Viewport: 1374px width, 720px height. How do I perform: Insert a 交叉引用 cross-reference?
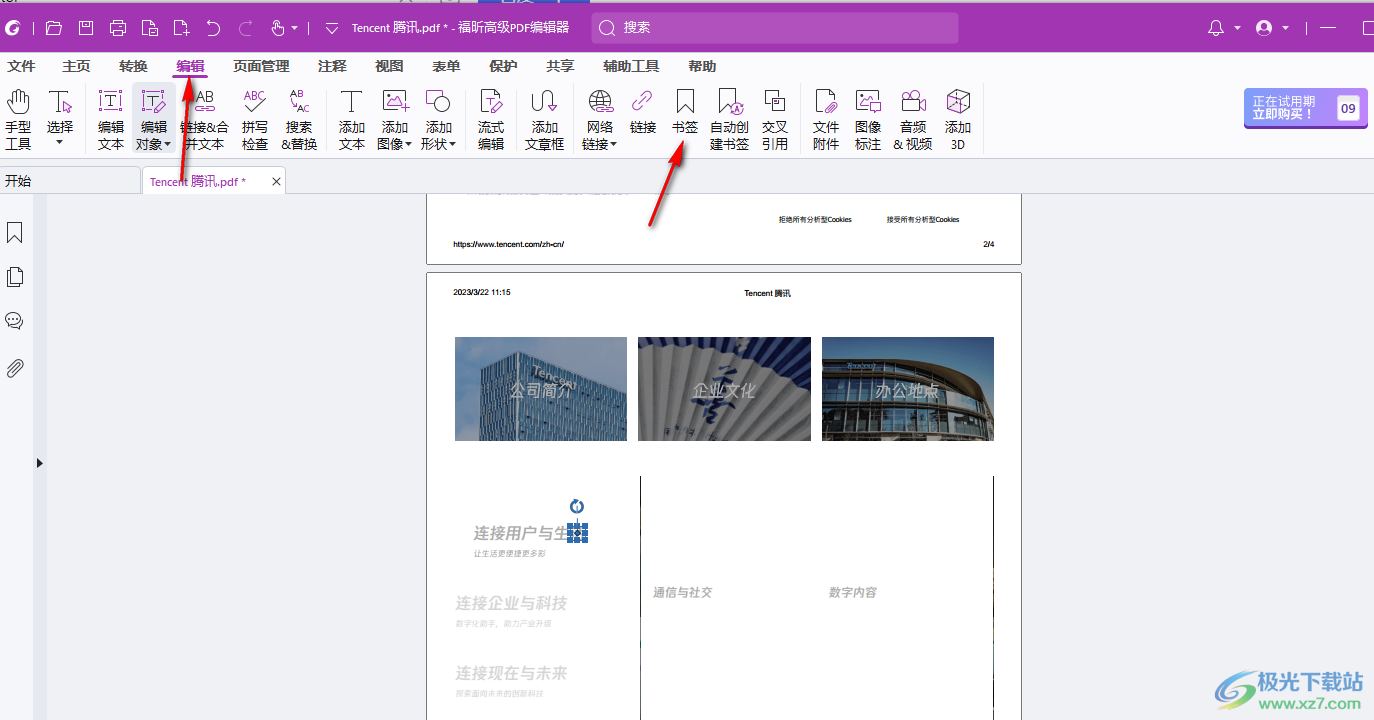pos(775,118)
